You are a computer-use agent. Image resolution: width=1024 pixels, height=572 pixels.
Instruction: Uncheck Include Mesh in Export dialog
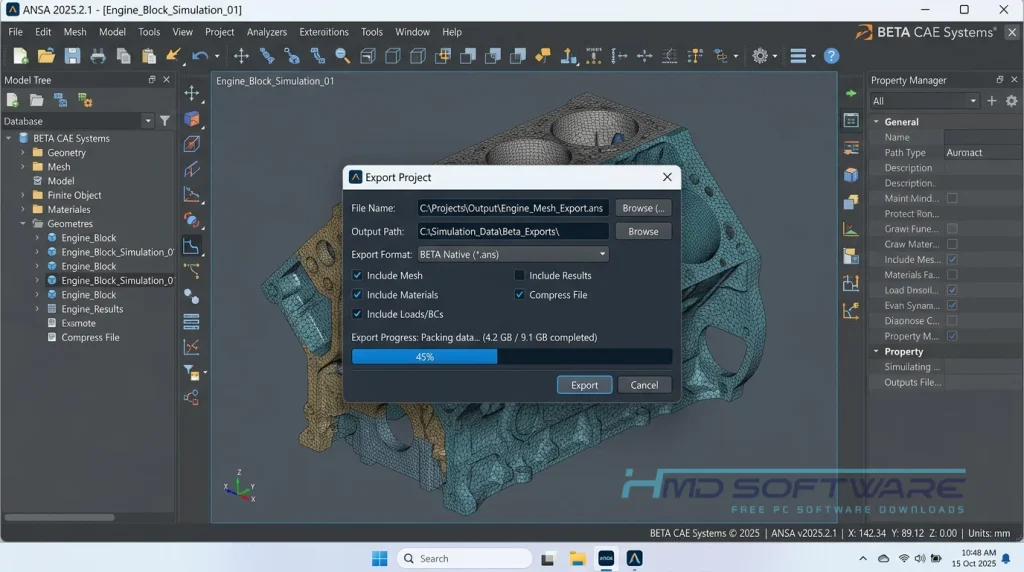pyautogui.click(x=357, y=276)
